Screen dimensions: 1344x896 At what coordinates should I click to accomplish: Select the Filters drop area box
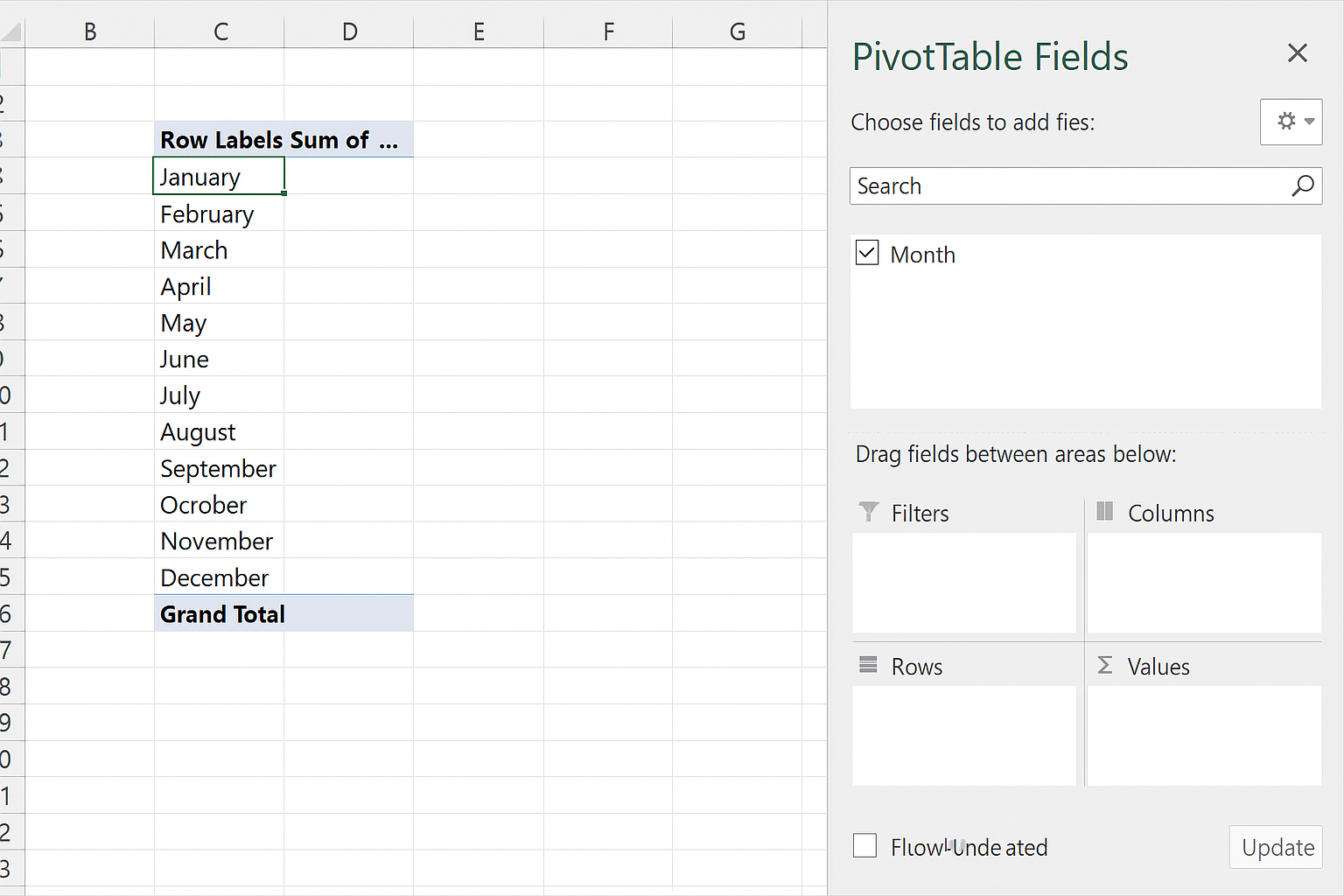(x=964, y=583)
